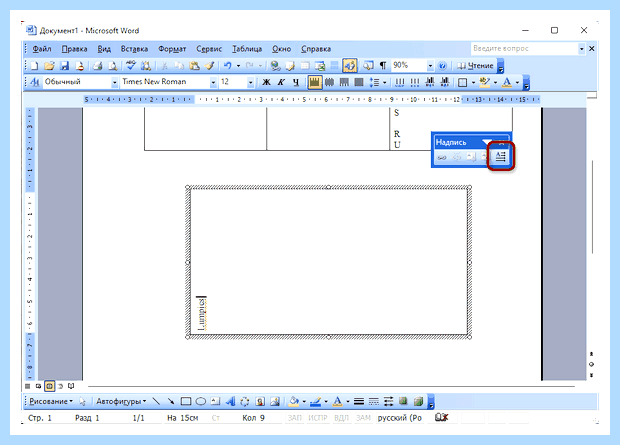The image size is (620, 445).
Task: Toggle bold formatting Ж
Action: (267, 82)
